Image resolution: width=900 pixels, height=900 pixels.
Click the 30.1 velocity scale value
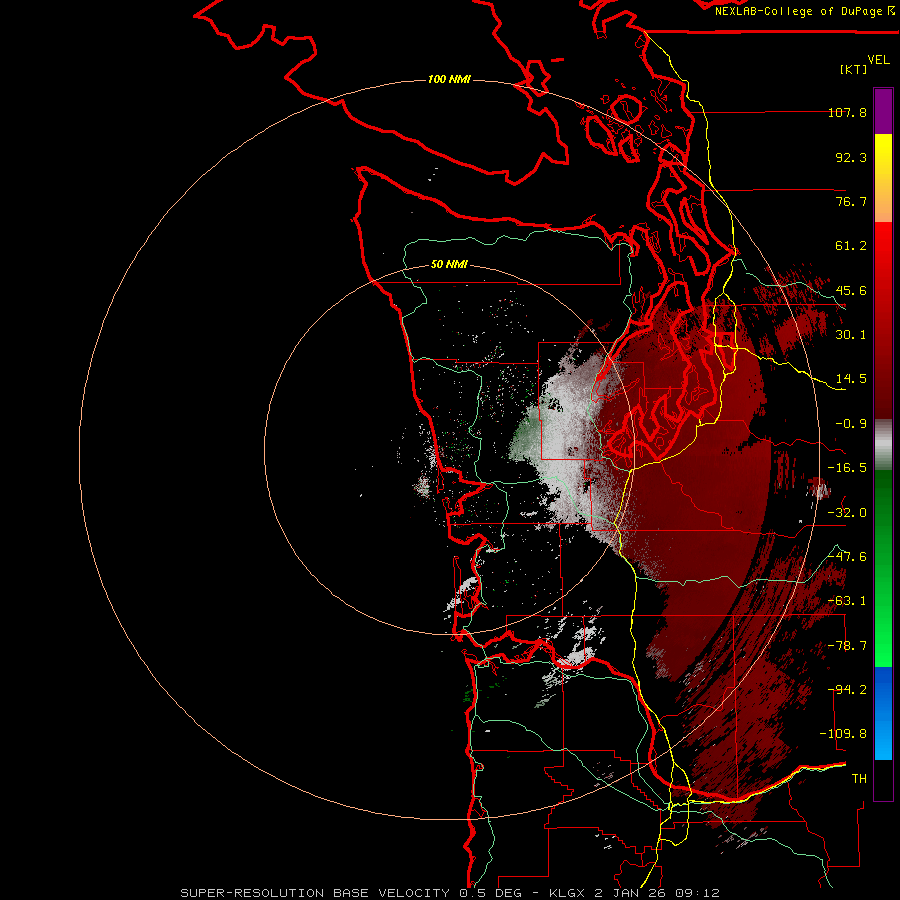[x=851, y=335]
